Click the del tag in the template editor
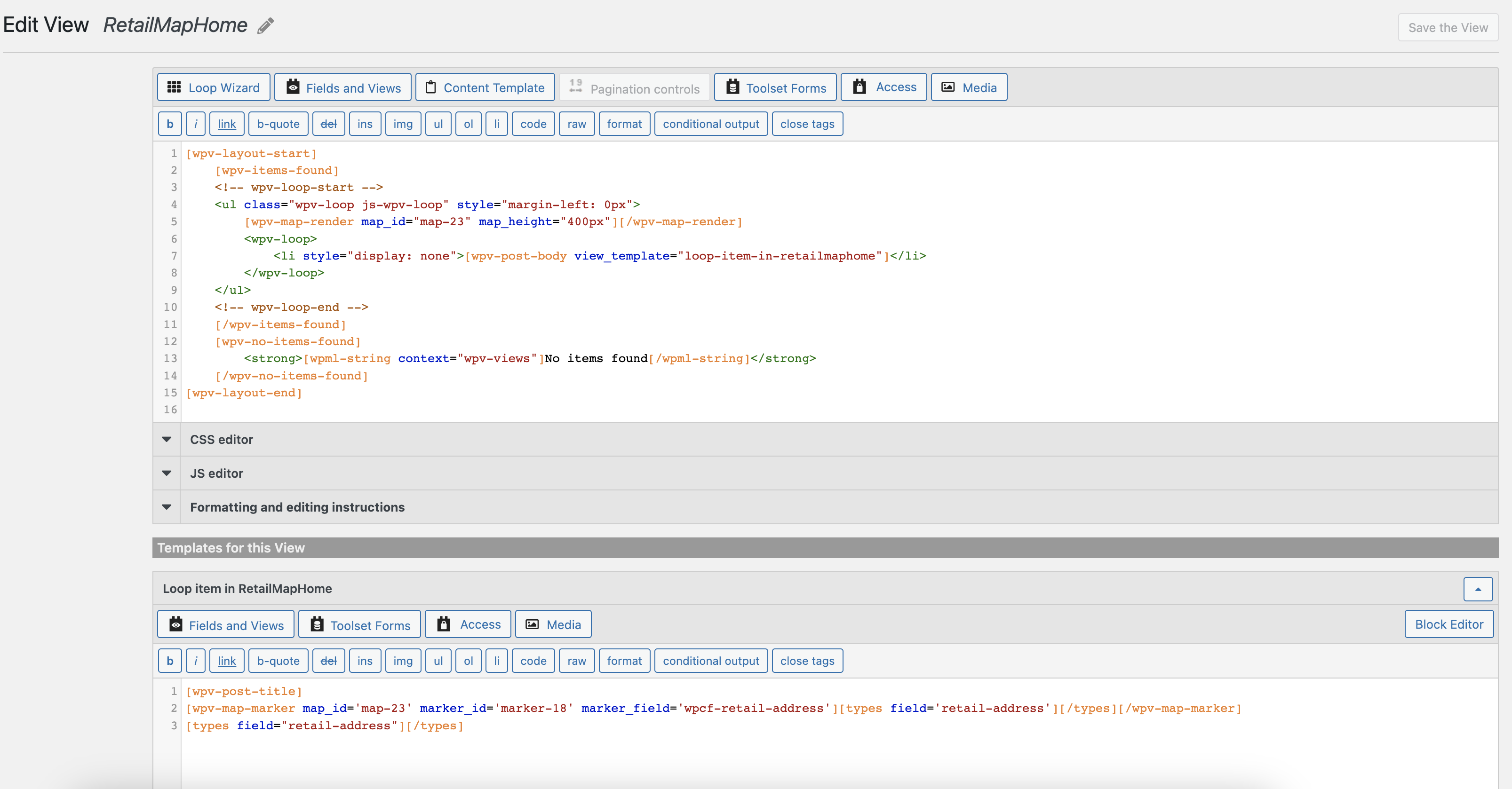 329,661
